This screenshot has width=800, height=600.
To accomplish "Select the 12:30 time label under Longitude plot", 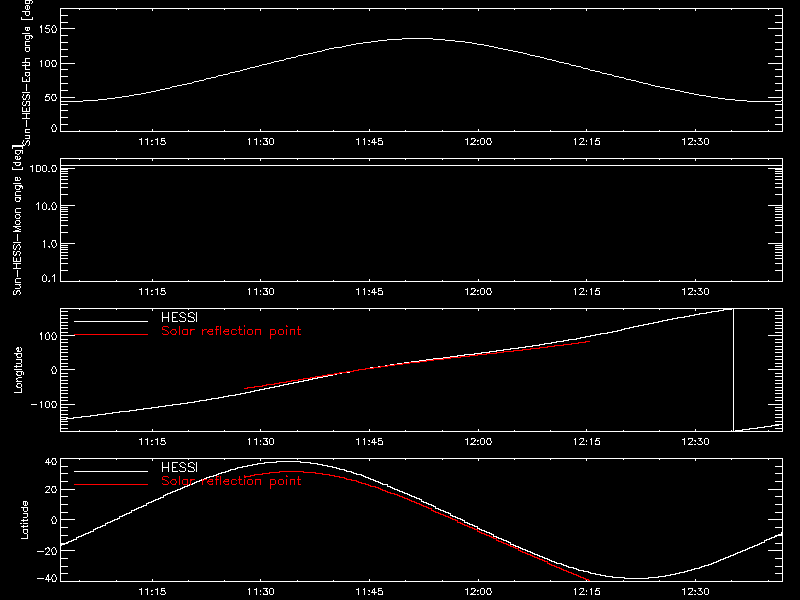I will tap(695, 441).
